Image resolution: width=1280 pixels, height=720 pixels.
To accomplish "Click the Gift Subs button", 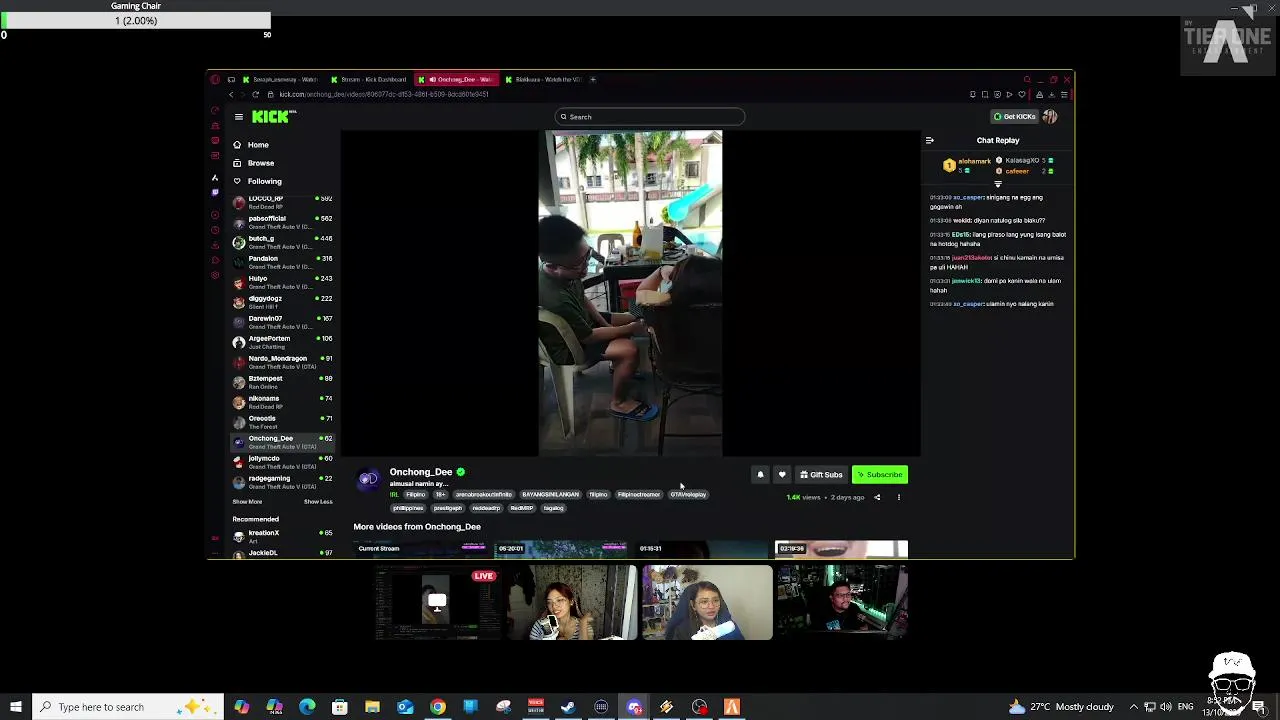I will click(x=821, y=475).
